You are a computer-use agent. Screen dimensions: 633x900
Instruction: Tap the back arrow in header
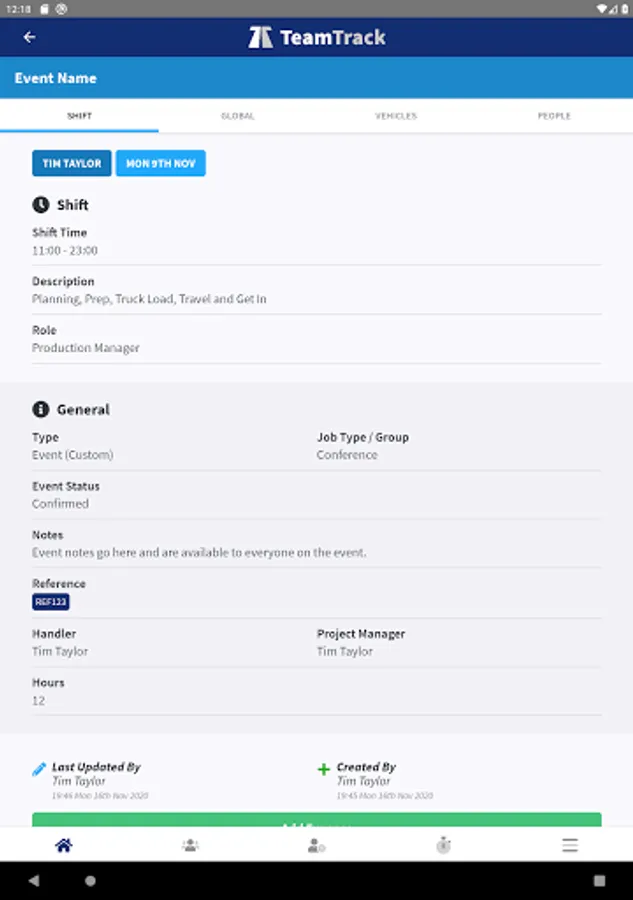30,38
